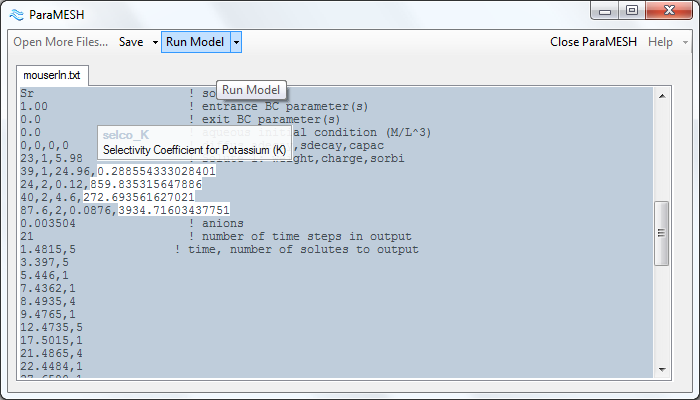
Task: Maximize the ParaMESH window
Action: click(x=632, y=11)
